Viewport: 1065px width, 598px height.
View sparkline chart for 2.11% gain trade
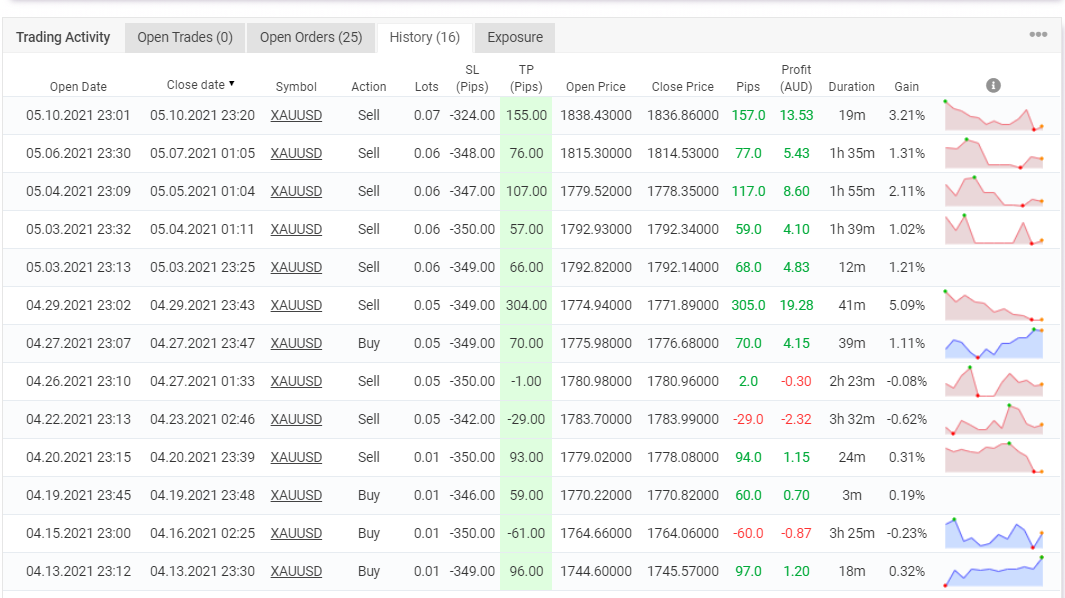(994, 192)
